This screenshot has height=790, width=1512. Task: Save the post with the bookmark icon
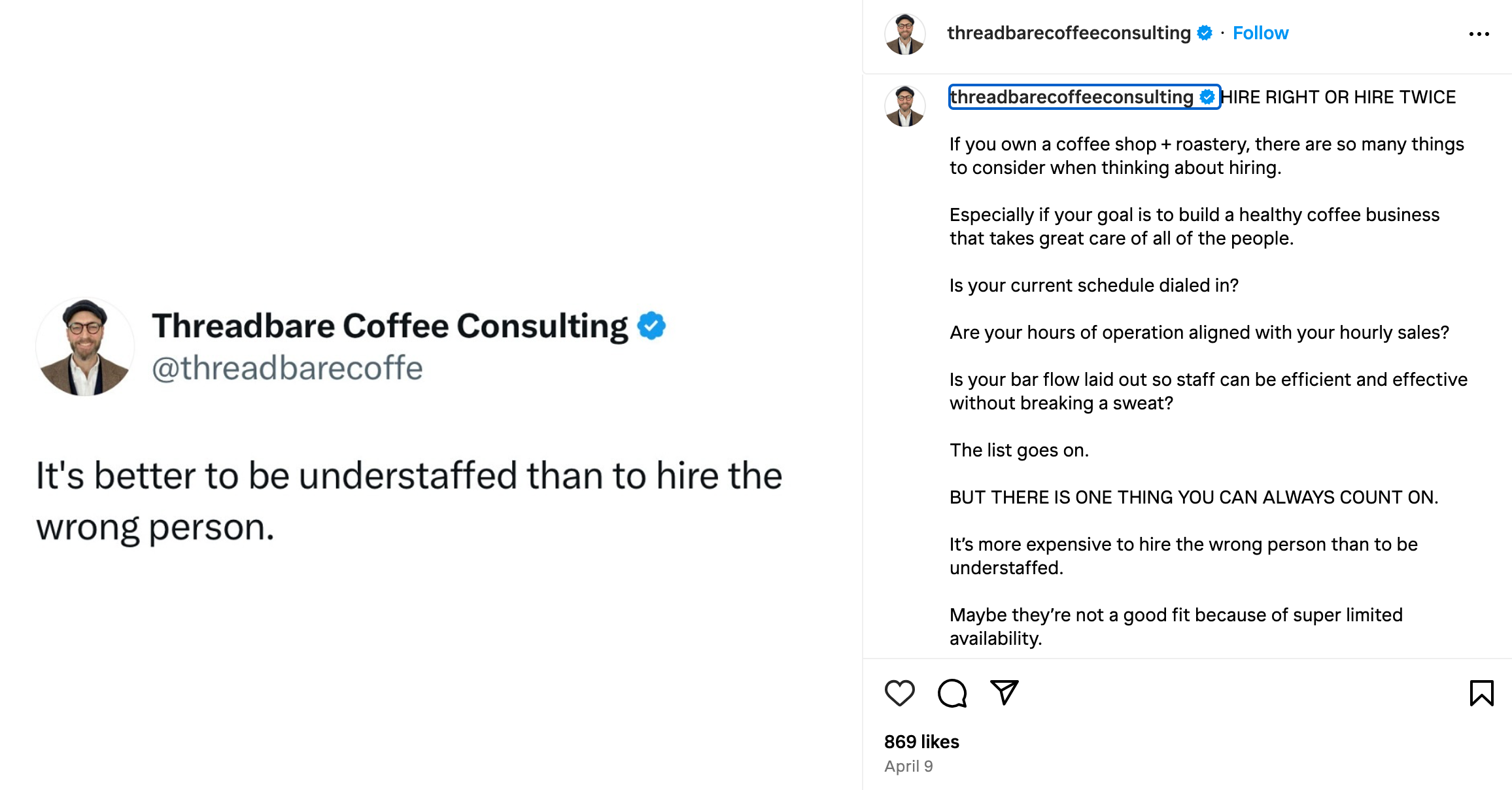pyautogui.click(x=1481, y=693)
